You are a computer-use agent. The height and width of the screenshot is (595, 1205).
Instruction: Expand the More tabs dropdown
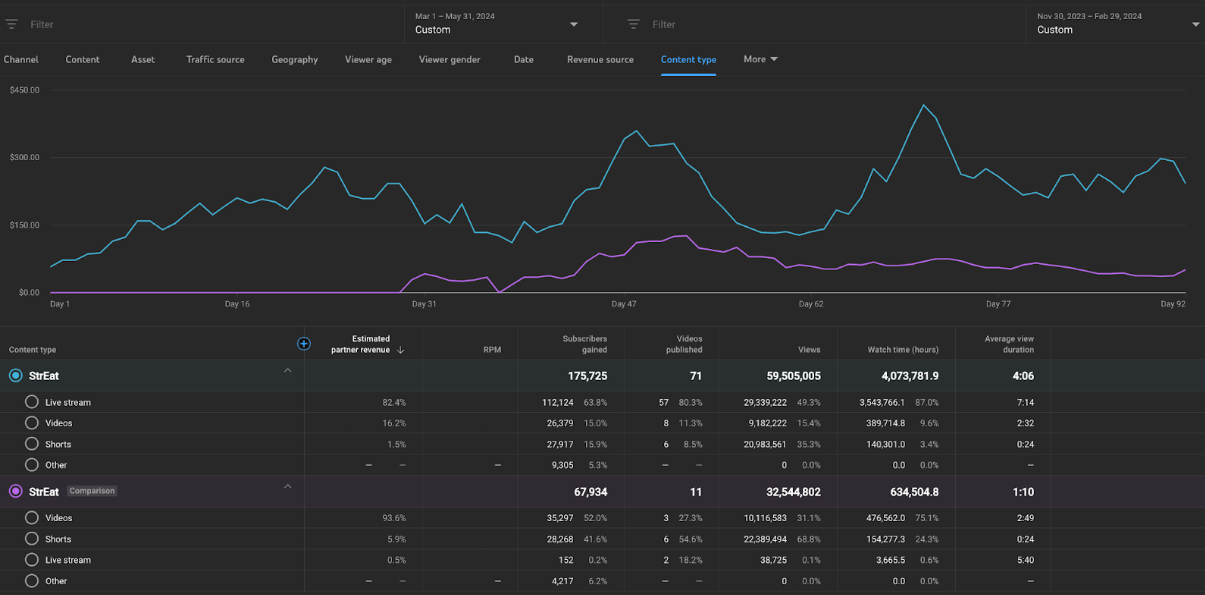click(x=760, y=59)
